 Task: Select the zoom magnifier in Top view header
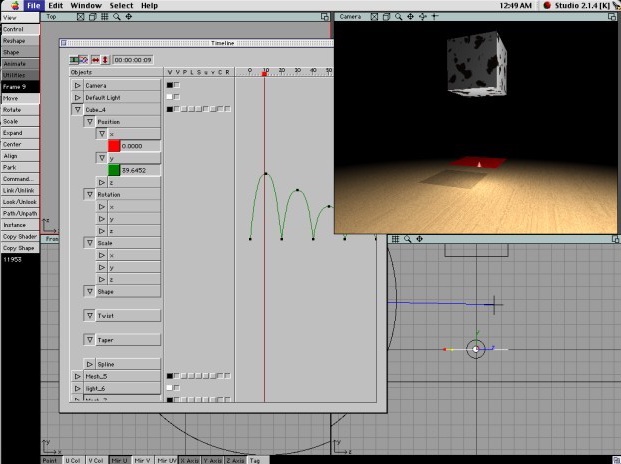[116, 17]
